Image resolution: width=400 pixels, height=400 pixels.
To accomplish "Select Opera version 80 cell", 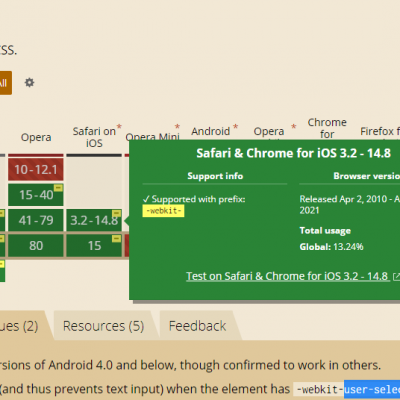I will click(36, 246).
